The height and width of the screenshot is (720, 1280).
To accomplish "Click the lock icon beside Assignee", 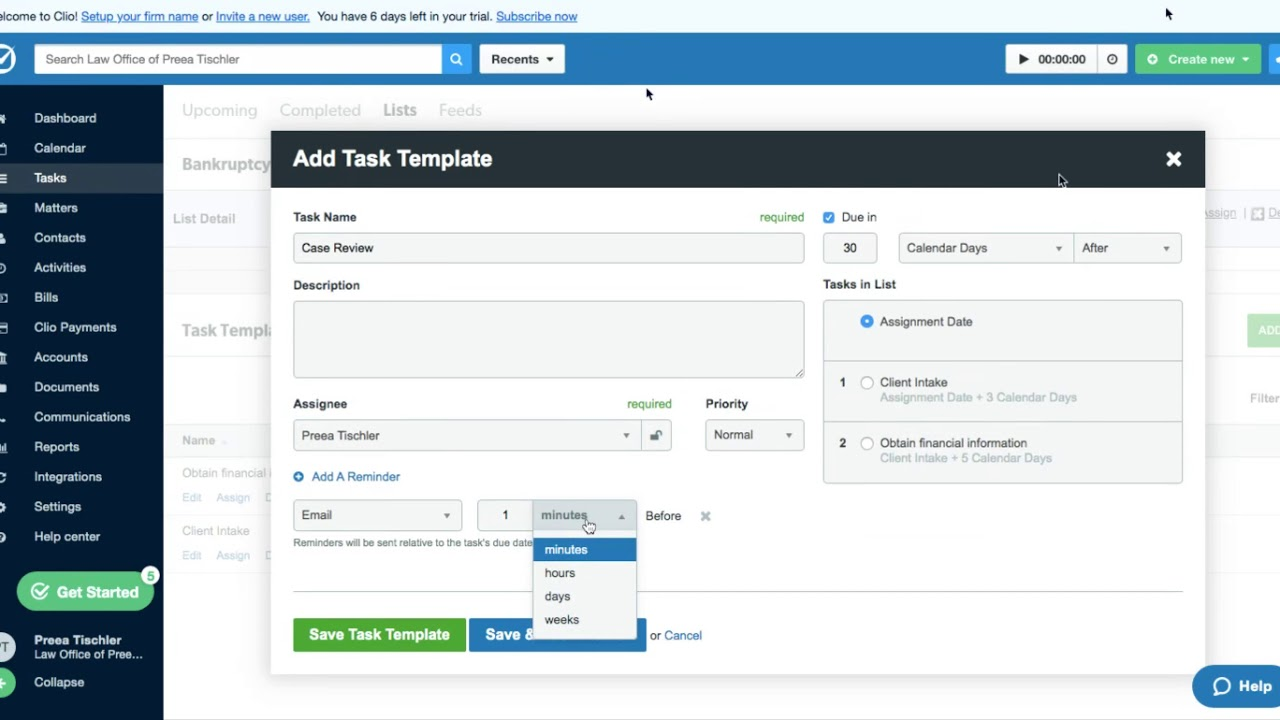I will [x=656, y=435].
